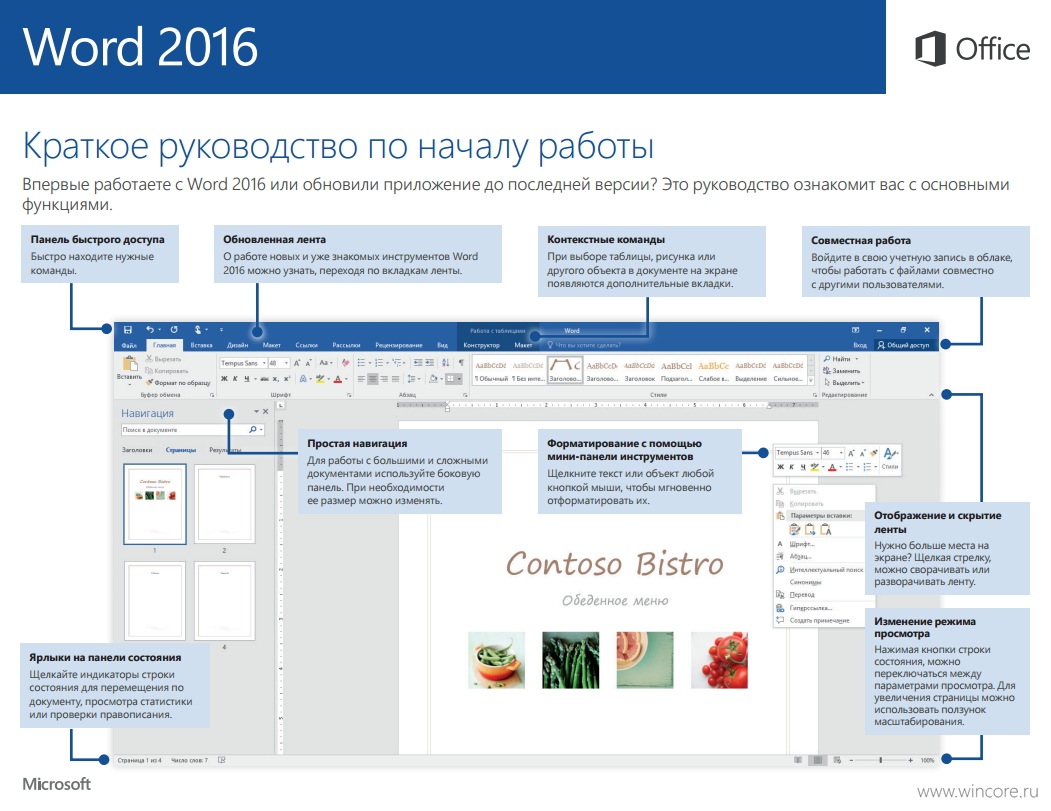This screenshot has height=811, width=1051.
Task: Toggle underline (Ч) in the ribbon
Action: point(247,379)
